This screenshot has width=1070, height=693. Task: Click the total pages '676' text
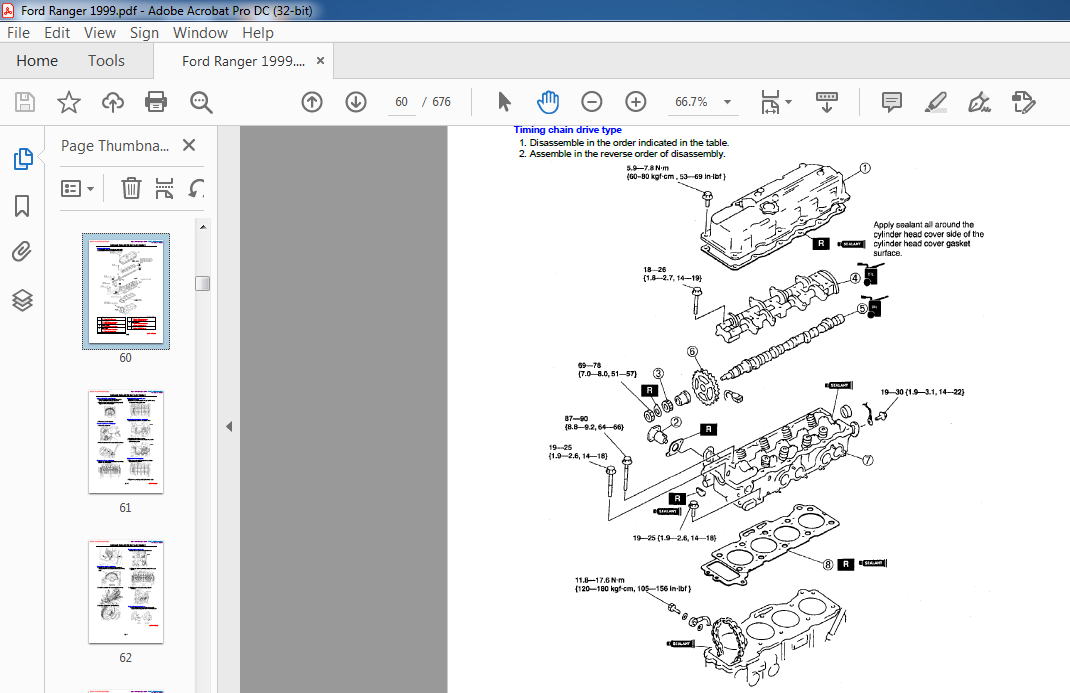tap(442, 102)
